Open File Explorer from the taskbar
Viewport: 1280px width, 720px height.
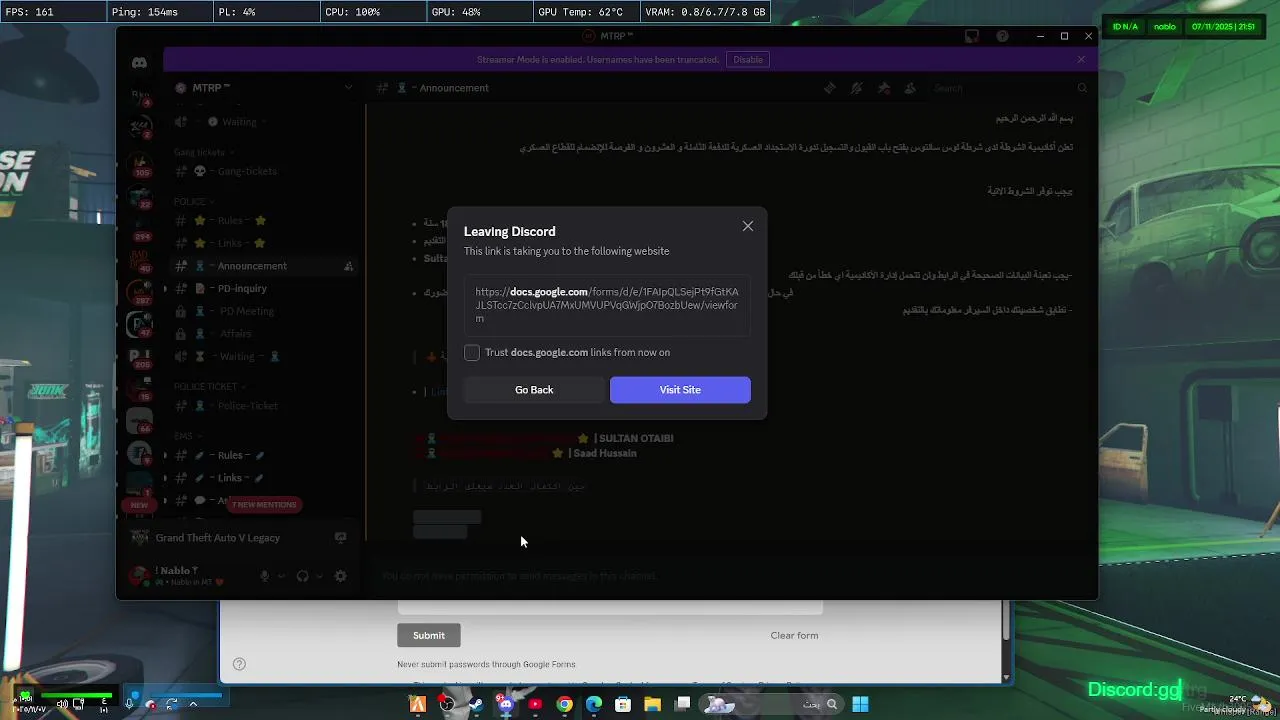coord(652,704)
